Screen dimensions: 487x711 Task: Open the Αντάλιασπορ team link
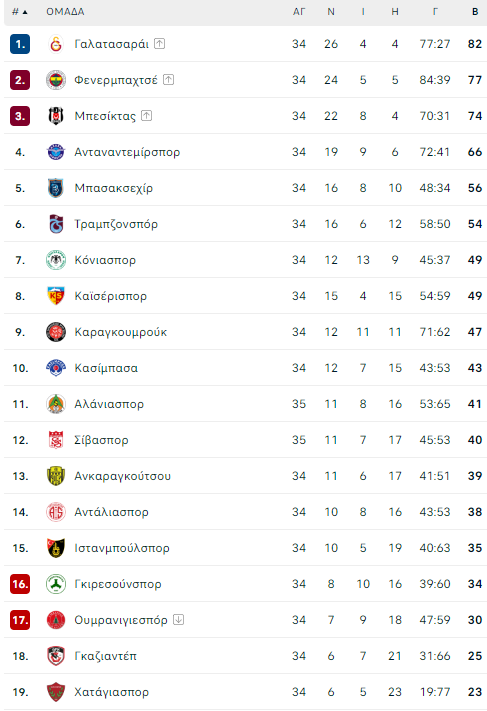(112, 512)
